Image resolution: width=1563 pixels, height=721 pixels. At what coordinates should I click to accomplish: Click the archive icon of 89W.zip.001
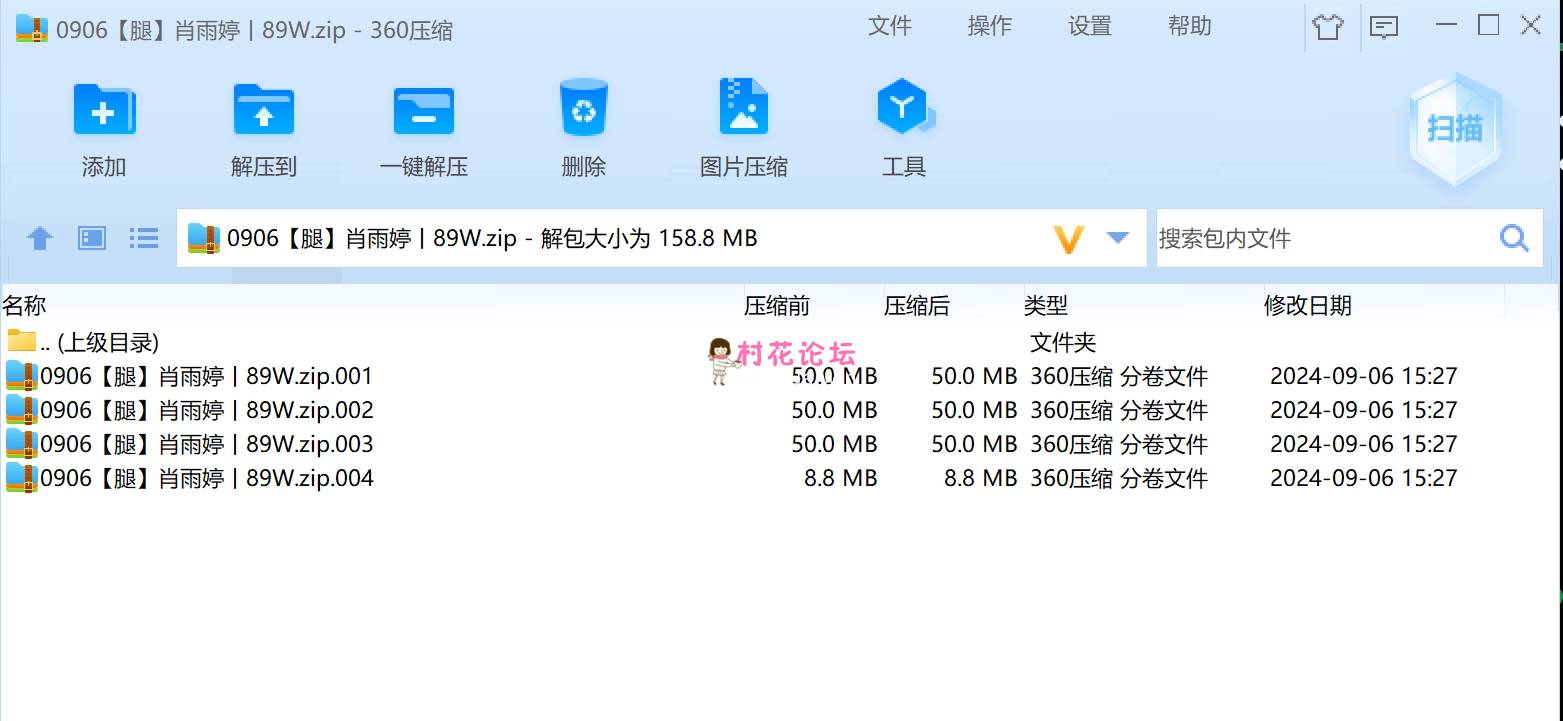pos(21,376)
